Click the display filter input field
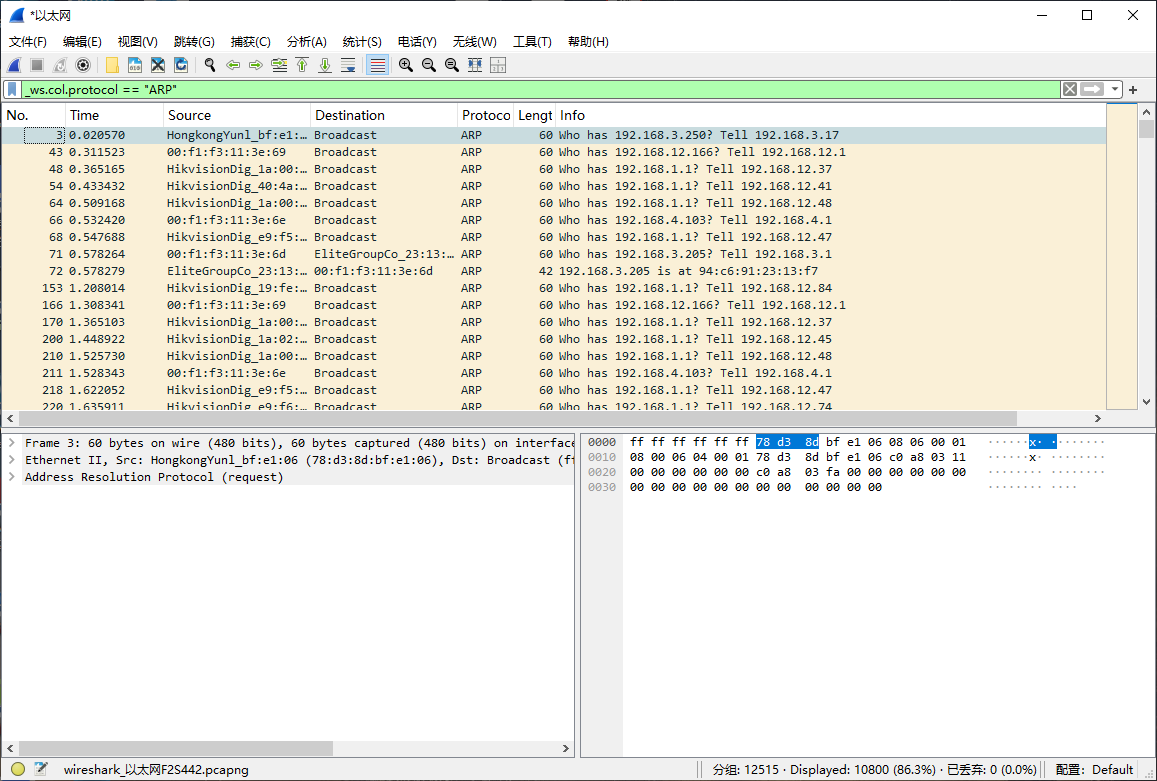1157x781 pixels. click(540, 89)
